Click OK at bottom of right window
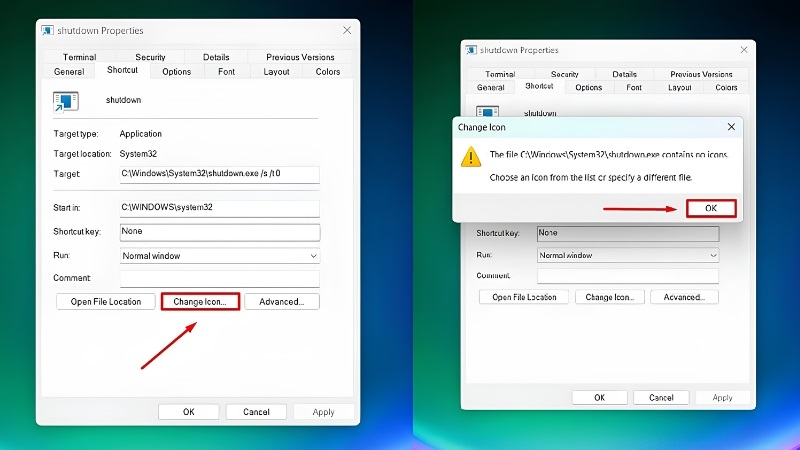The height and width of the screenshot is (450, 800). click(x=599, y=397)
